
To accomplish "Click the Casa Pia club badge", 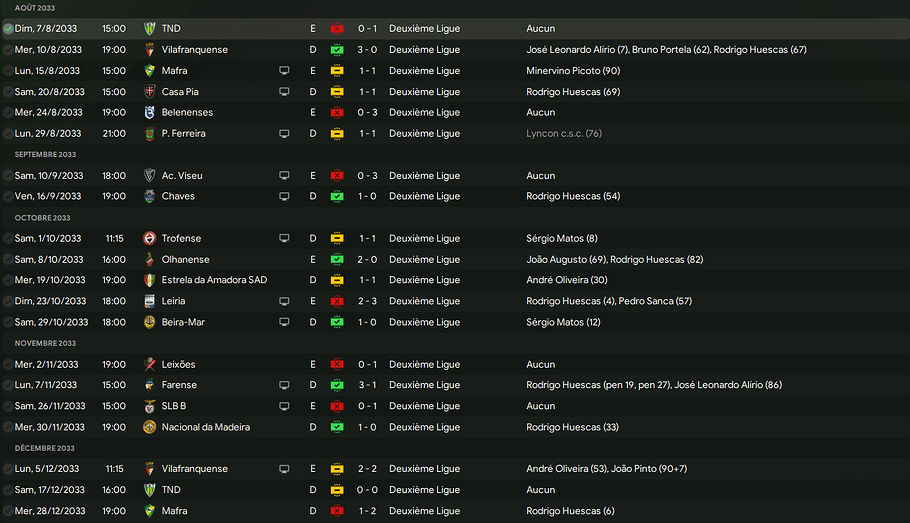I will (x=150, y=91).
